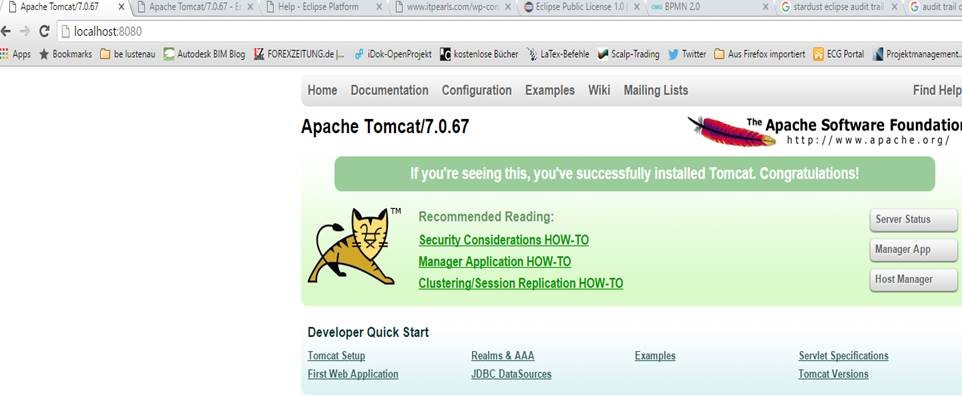Open the Apps shortcut in bookmarks bar

coord(16,54)
